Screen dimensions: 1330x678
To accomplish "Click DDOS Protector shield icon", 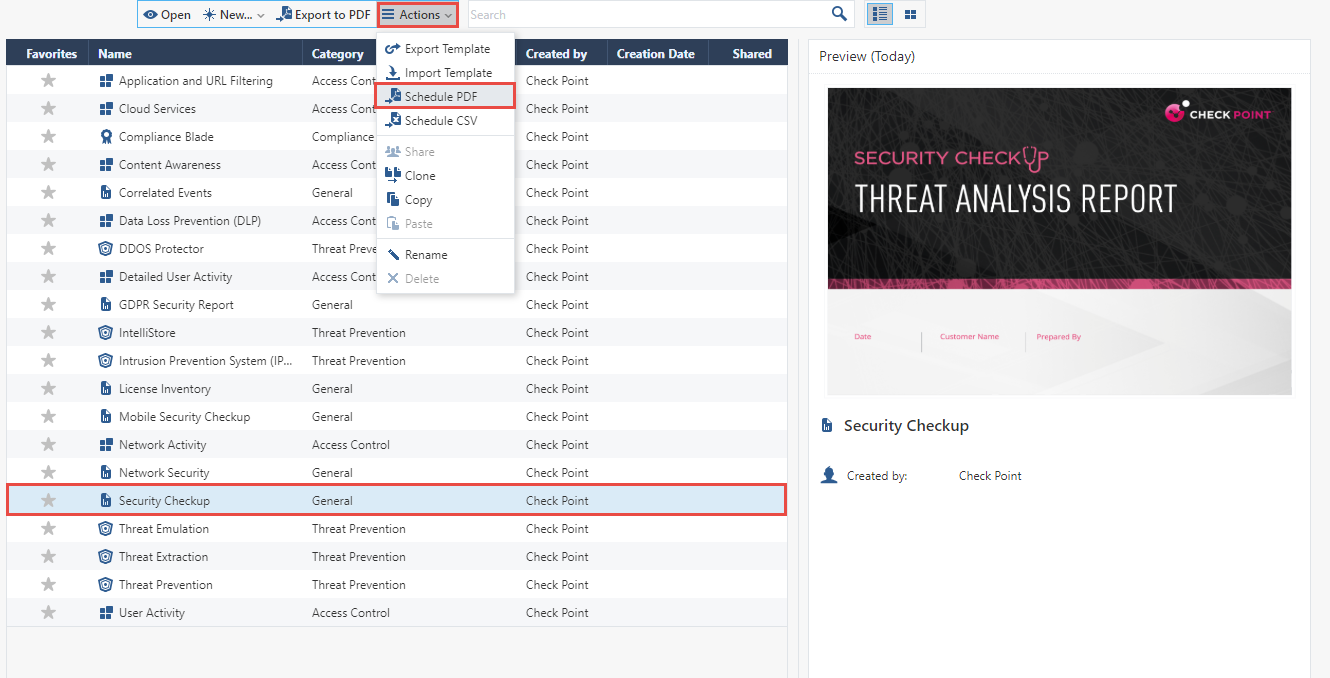I will click(106, 249).
